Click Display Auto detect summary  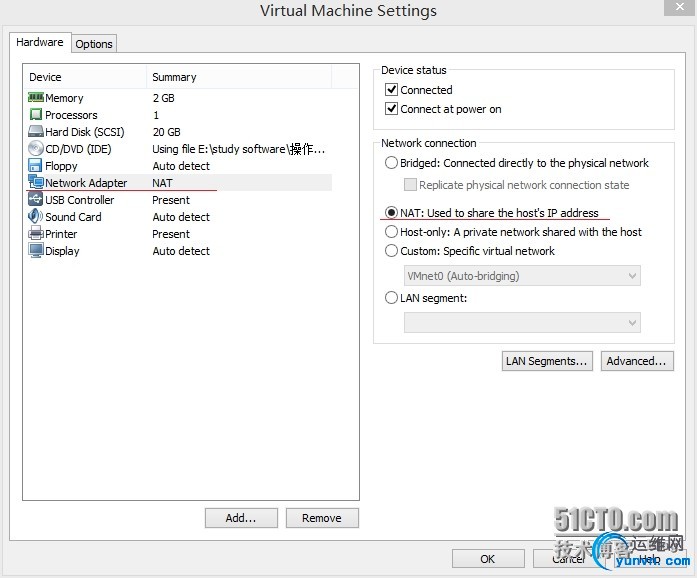(x=181, y=251)
